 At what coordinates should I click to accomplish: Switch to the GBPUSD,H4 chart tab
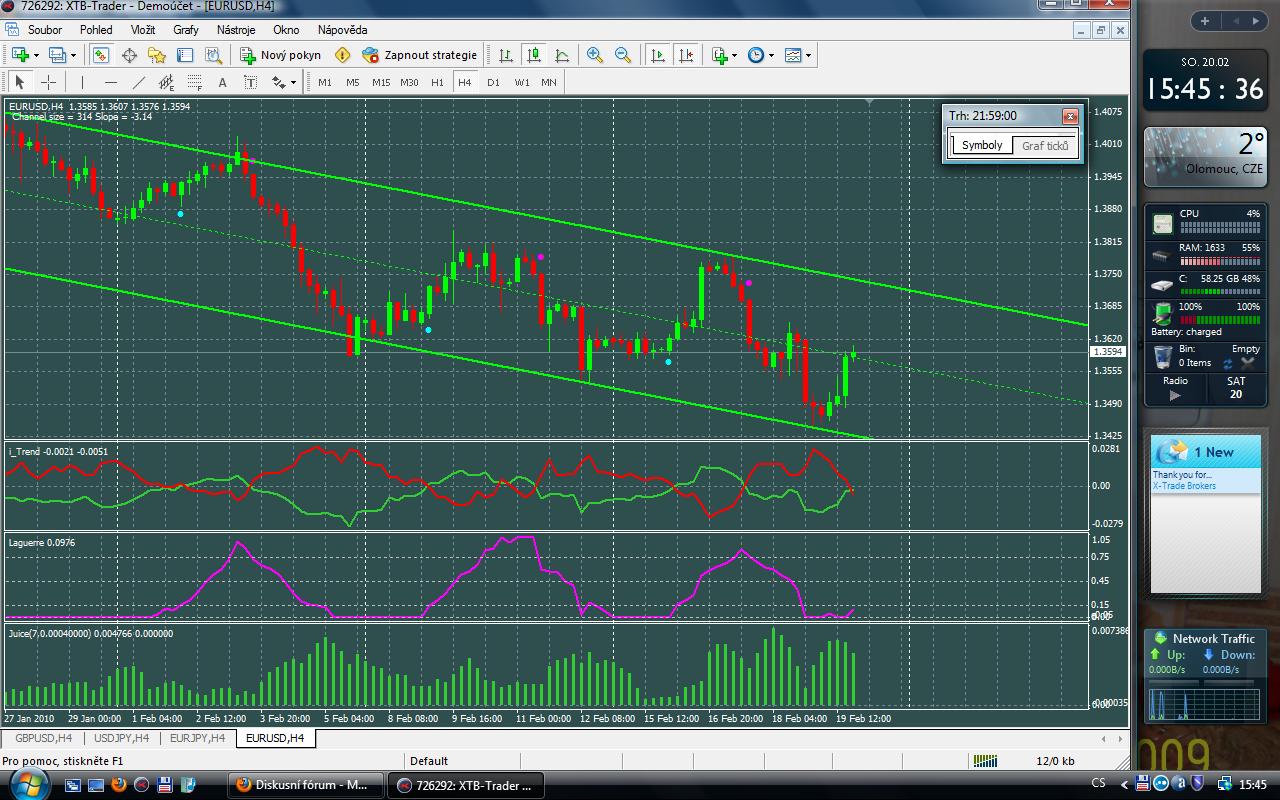[43, 738]
